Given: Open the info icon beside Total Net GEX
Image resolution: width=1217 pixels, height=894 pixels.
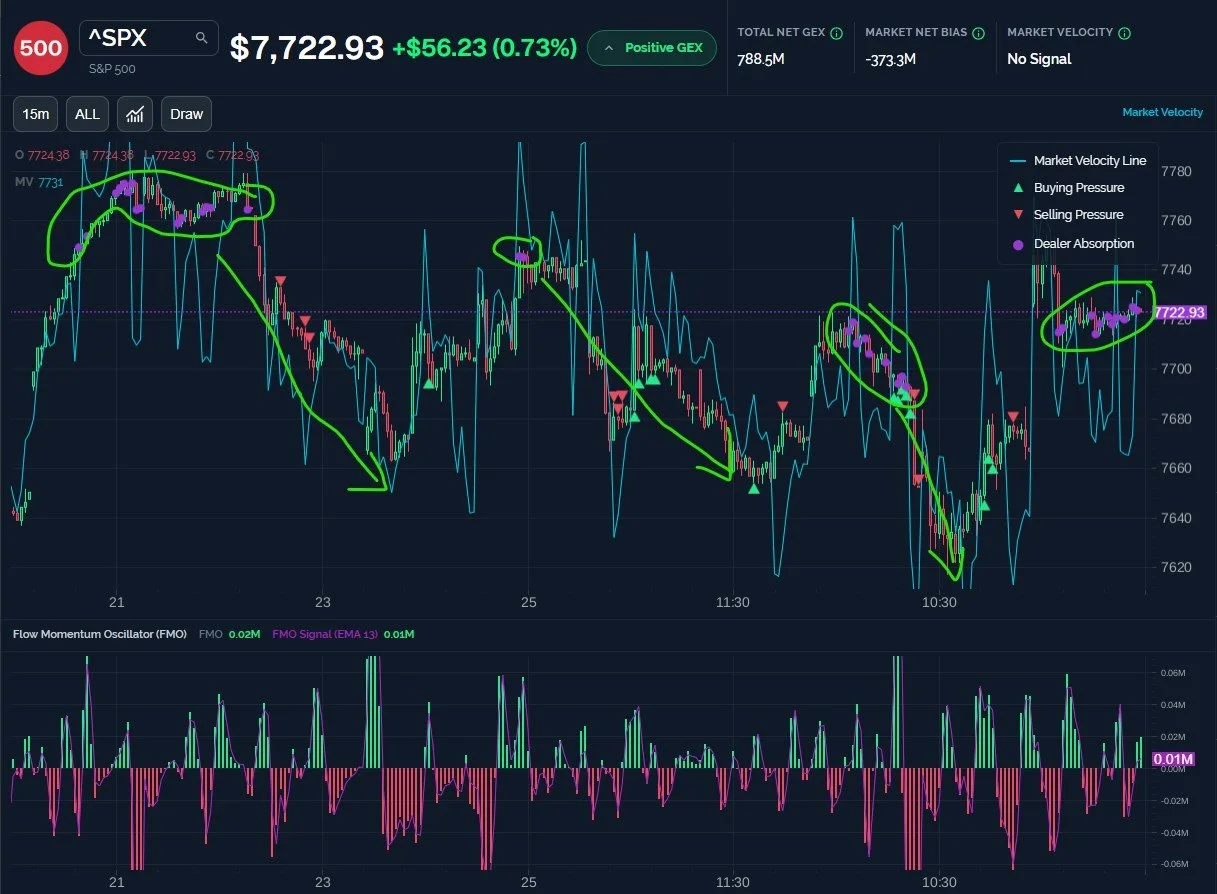Looking at the screenshot, I should (836, 33).
